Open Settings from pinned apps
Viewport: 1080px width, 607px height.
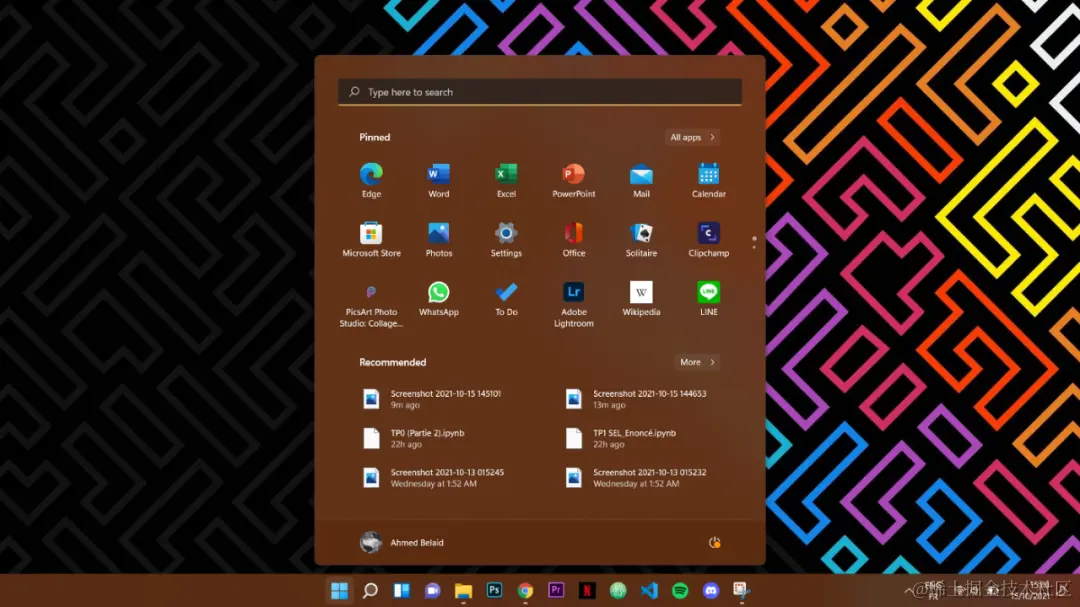click(x=506, y=240)
